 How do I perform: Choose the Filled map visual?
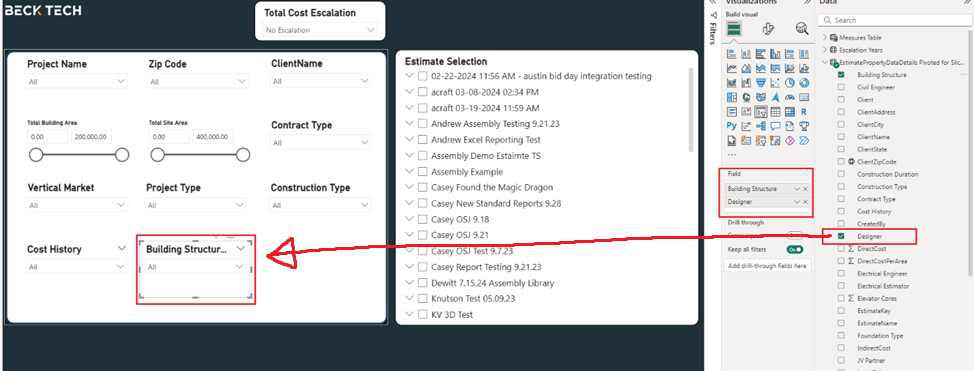click(x=761, y=97)
